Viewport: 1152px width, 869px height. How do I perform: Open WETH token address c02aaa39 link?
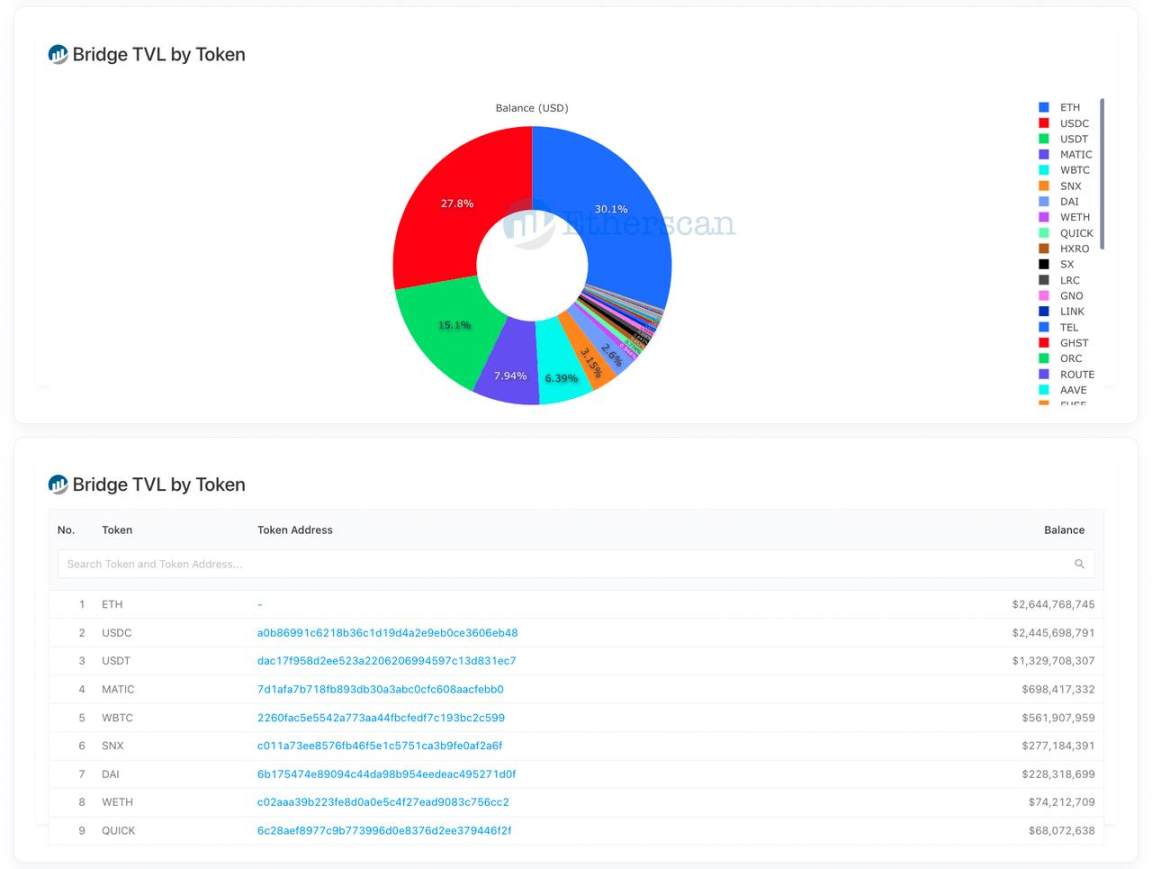pyautogui.click(x=383, y=801)
